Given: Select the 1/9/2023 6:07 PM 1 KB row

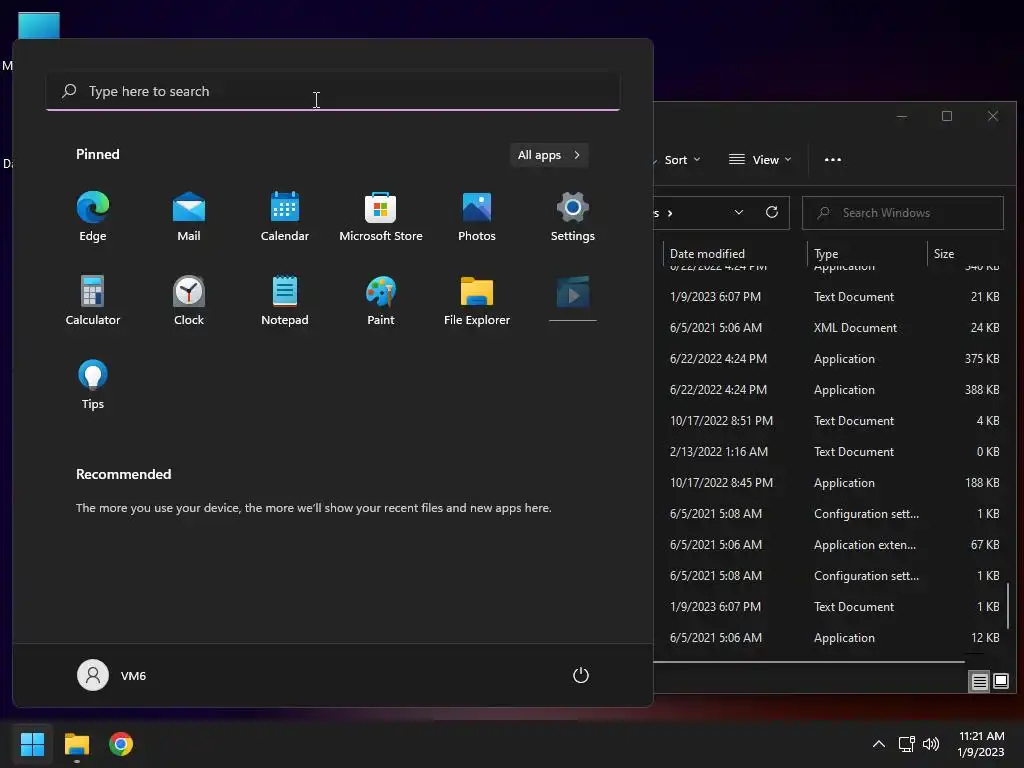Looking at the screenshot, I should click(829, 607).
